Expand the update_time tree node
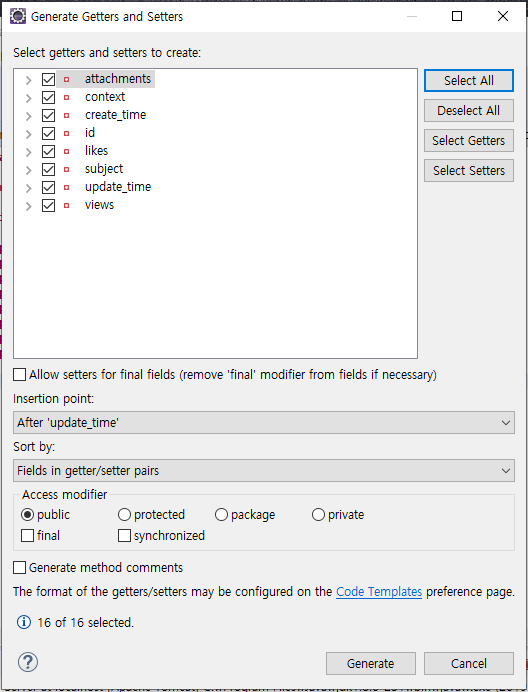The height and width of the screenshot is (692, 528). coord(29,188)
